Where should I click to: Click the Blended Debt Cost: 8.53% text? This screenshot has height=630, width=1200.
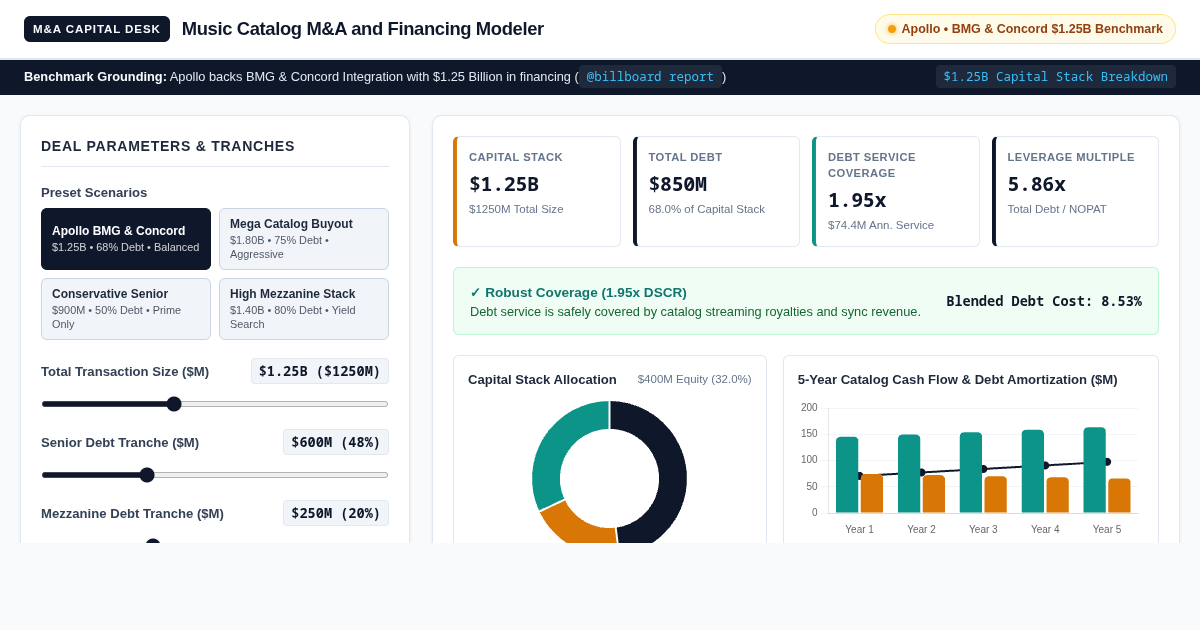coord(1044,301)
